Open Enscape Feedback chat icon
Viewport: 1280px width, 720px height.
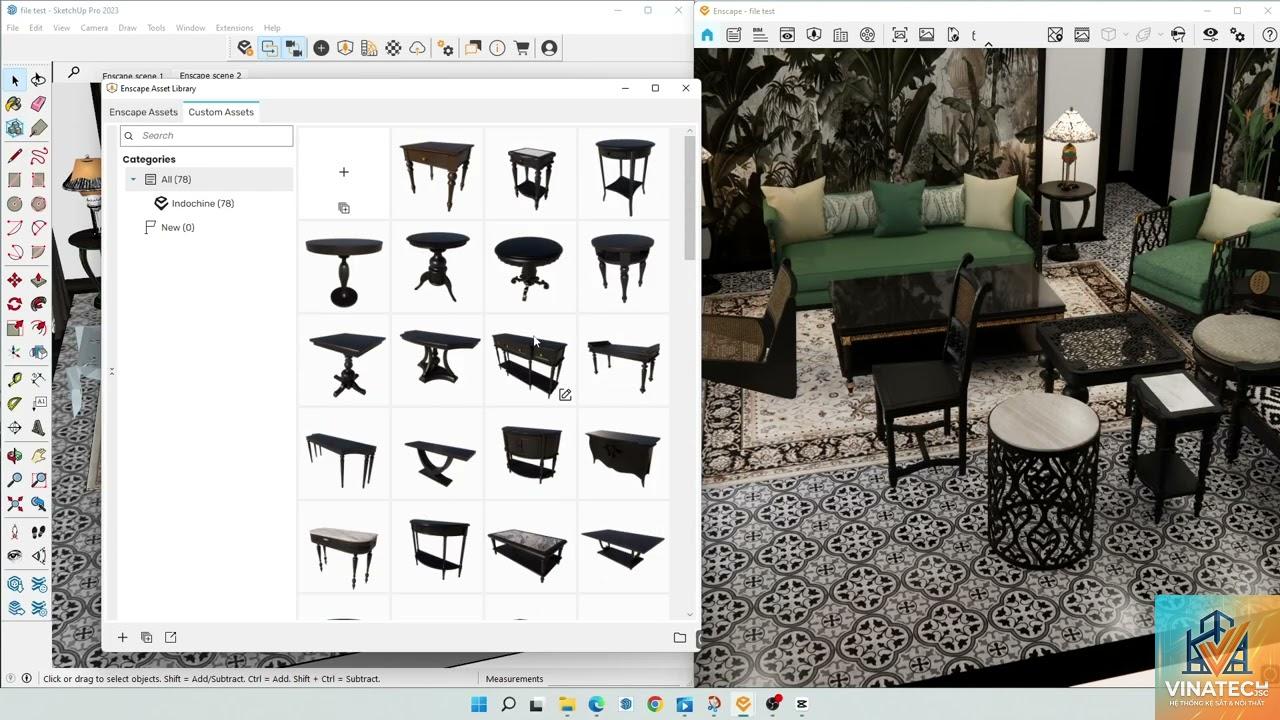coord(473,48)
